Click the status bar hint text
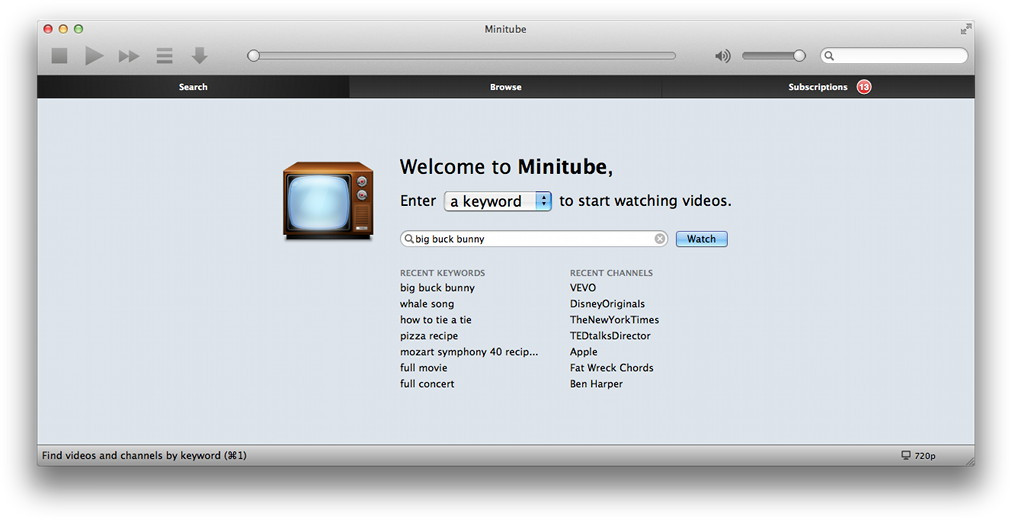1012x520 pixels. point(144,455)
